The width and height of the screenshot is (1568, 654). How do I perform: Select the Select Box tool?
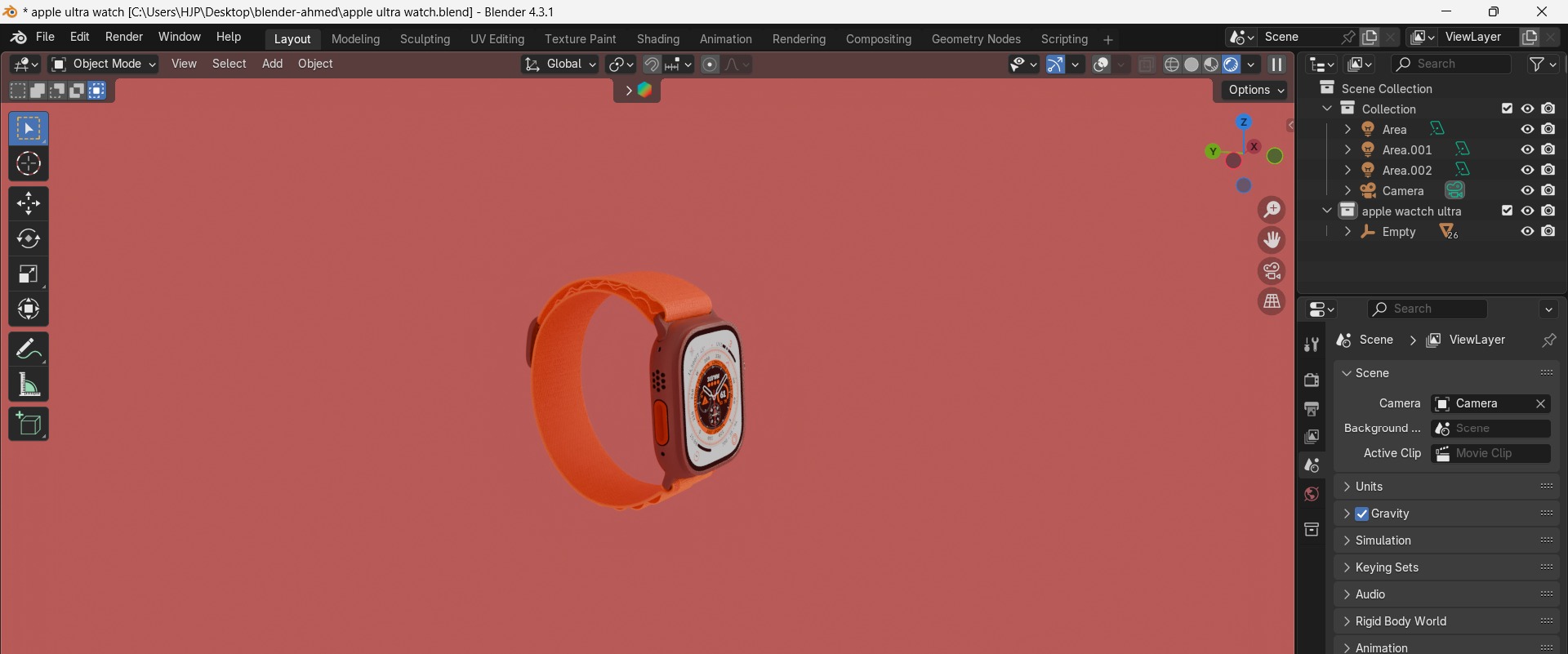pos(29,129)
